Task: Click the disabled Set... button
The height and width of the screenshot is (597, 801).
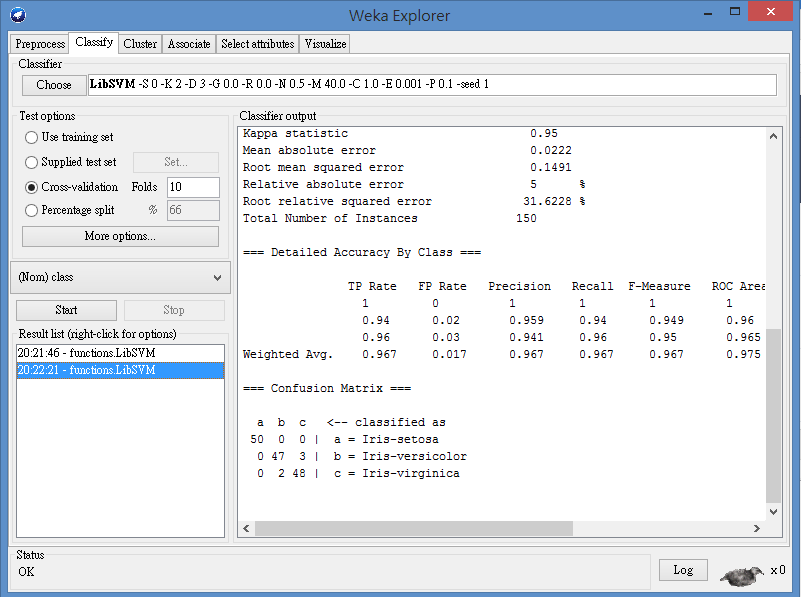Action: [176, 162]
